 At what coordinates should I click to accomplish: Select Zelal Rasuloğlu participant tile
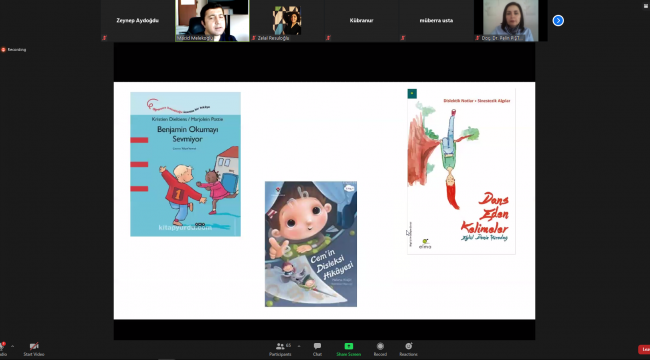[x=287, y=21]
